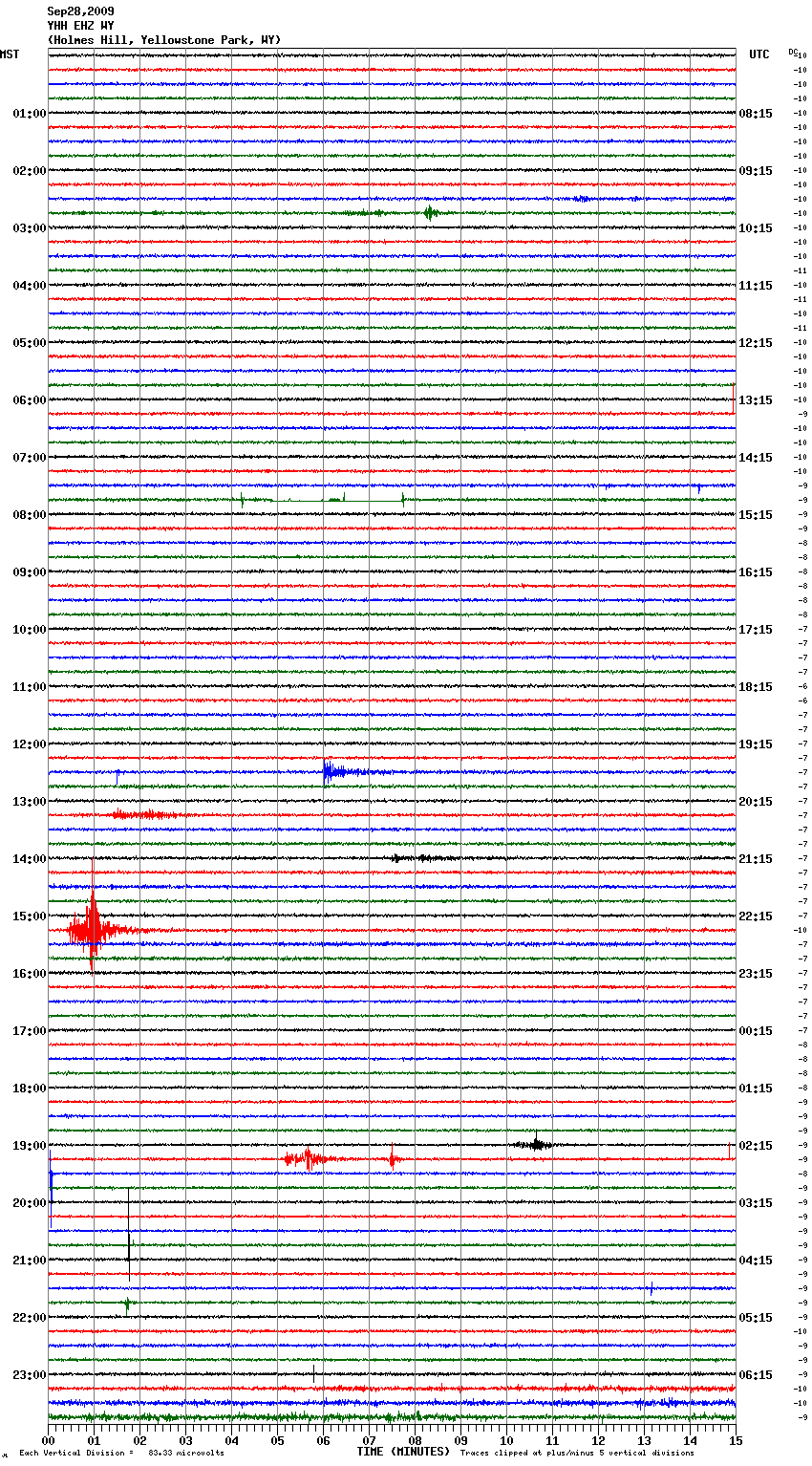Click the date label Sep28,2009

(80, 11)
